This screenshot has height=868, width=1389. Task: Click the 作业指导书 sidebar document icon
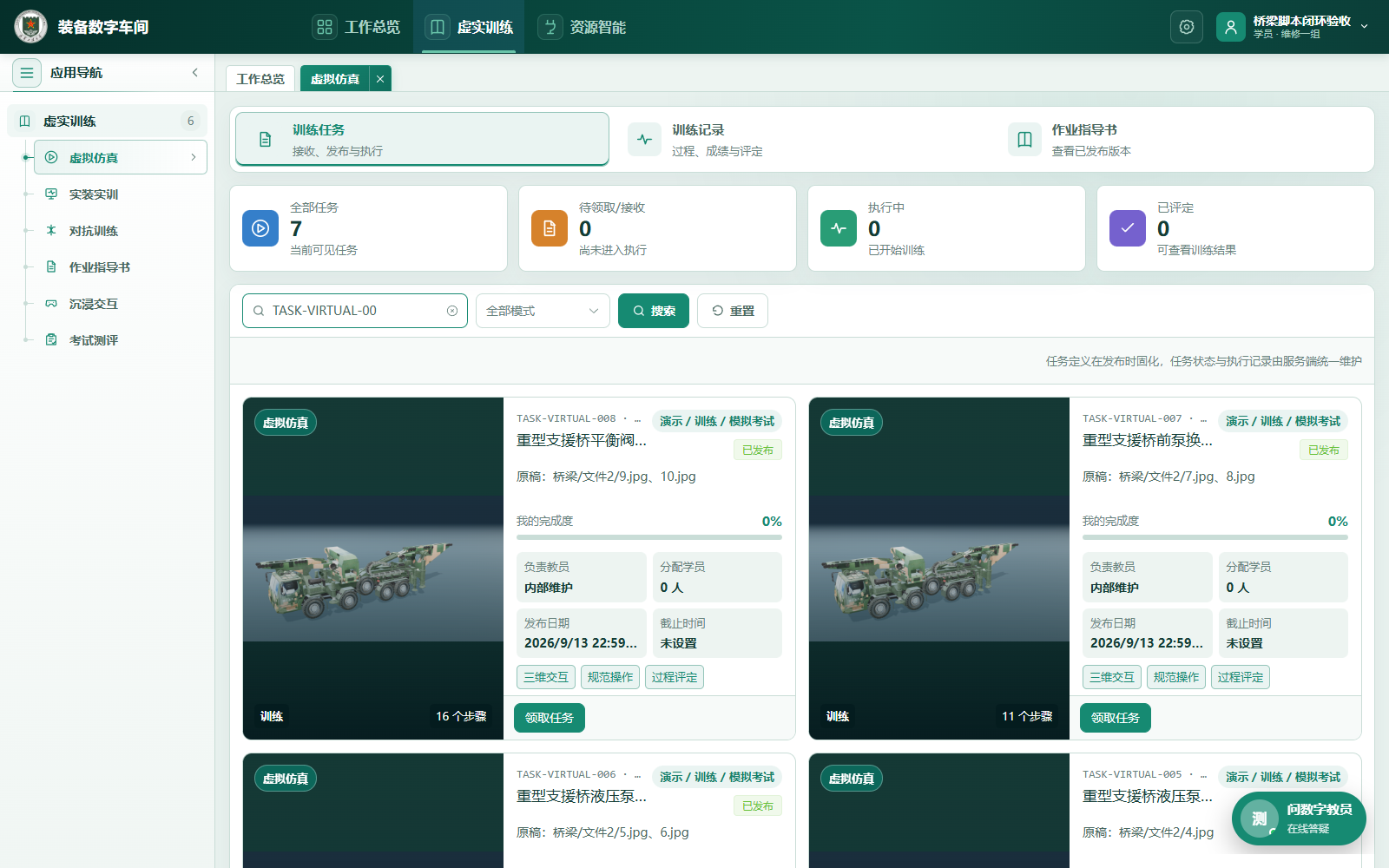click(x=51, y=267)
